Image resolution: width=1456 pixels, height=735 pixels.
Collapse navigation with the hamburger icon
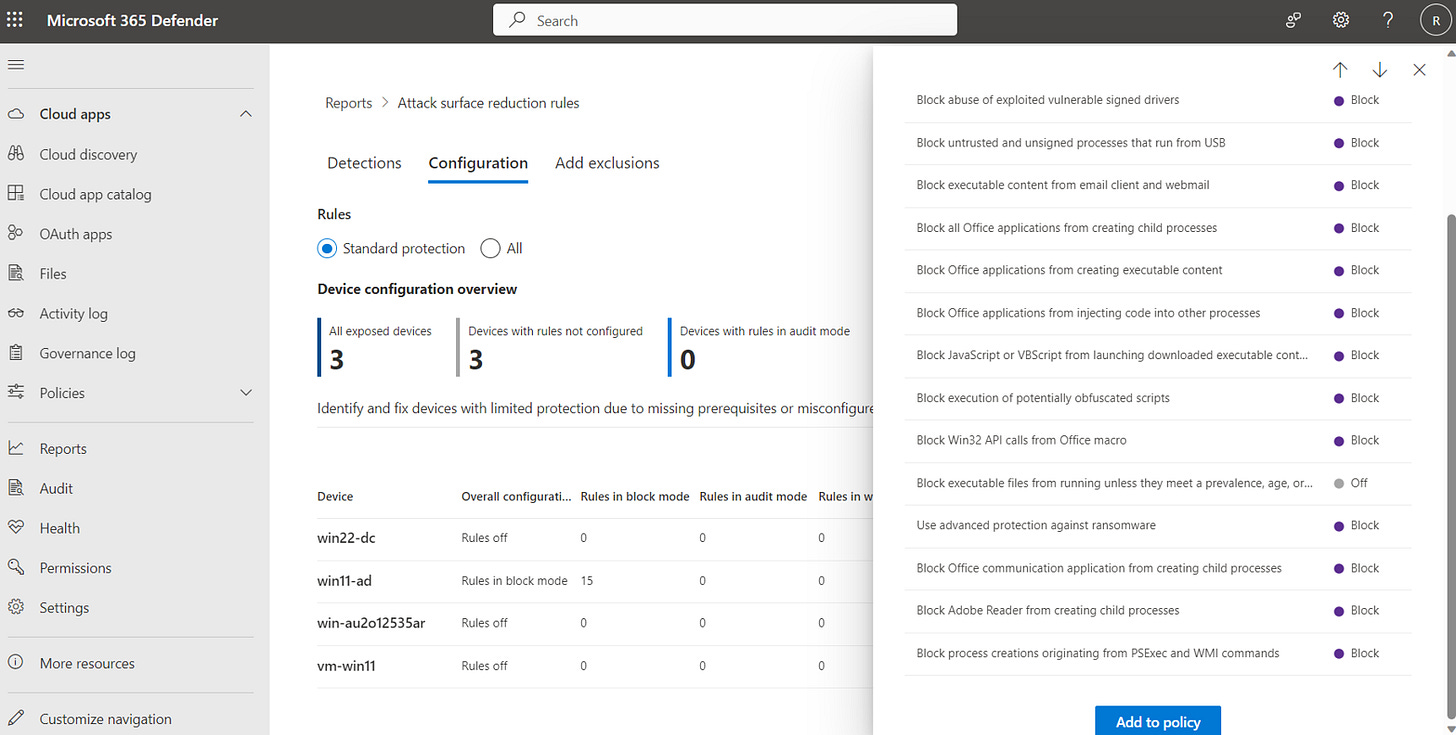pyautogui.click(x=15, y=65)
